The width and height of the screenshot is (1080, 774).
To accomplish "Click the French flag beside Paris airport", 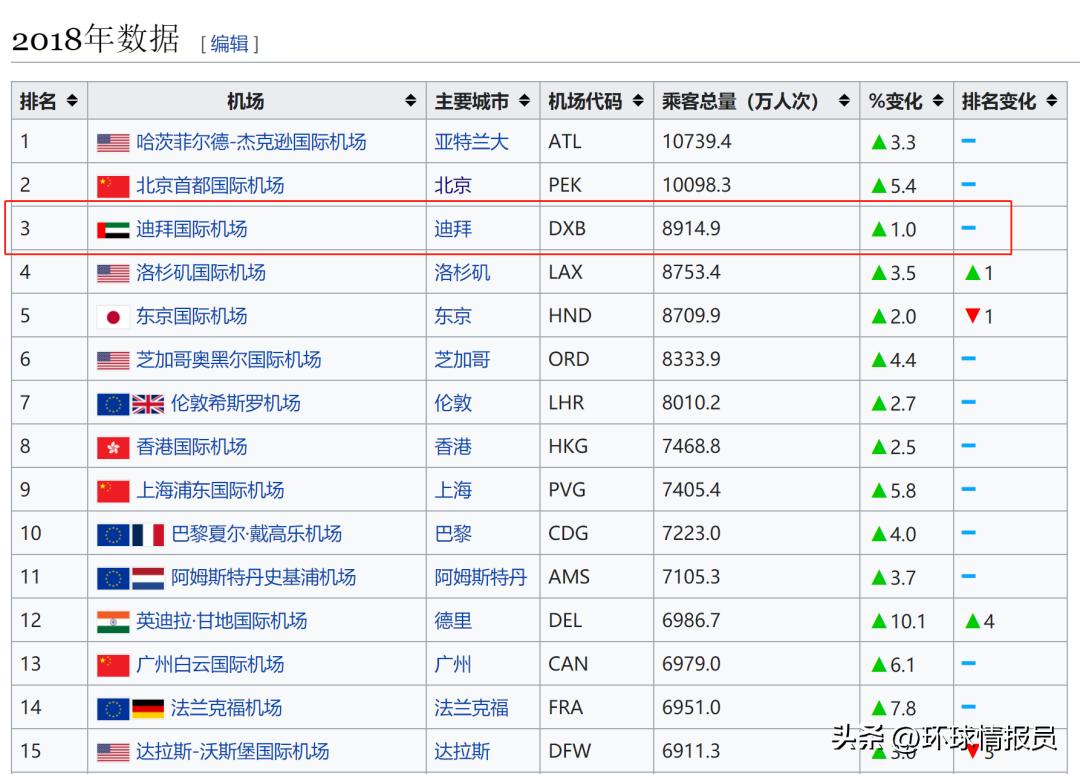I will (x=148, y=534).
